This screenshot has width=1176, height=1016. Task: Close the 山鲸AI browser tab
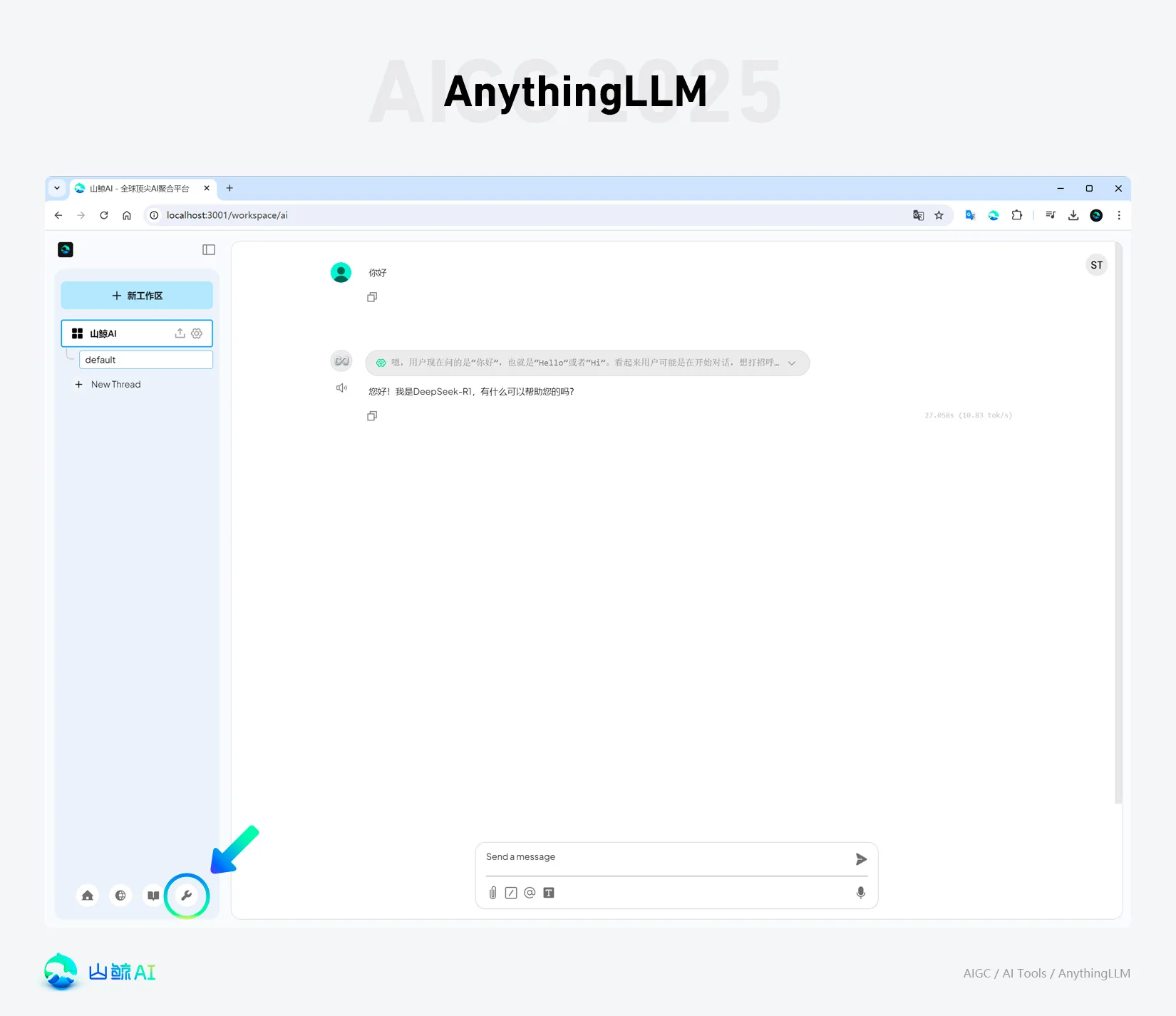coord(207,188)
